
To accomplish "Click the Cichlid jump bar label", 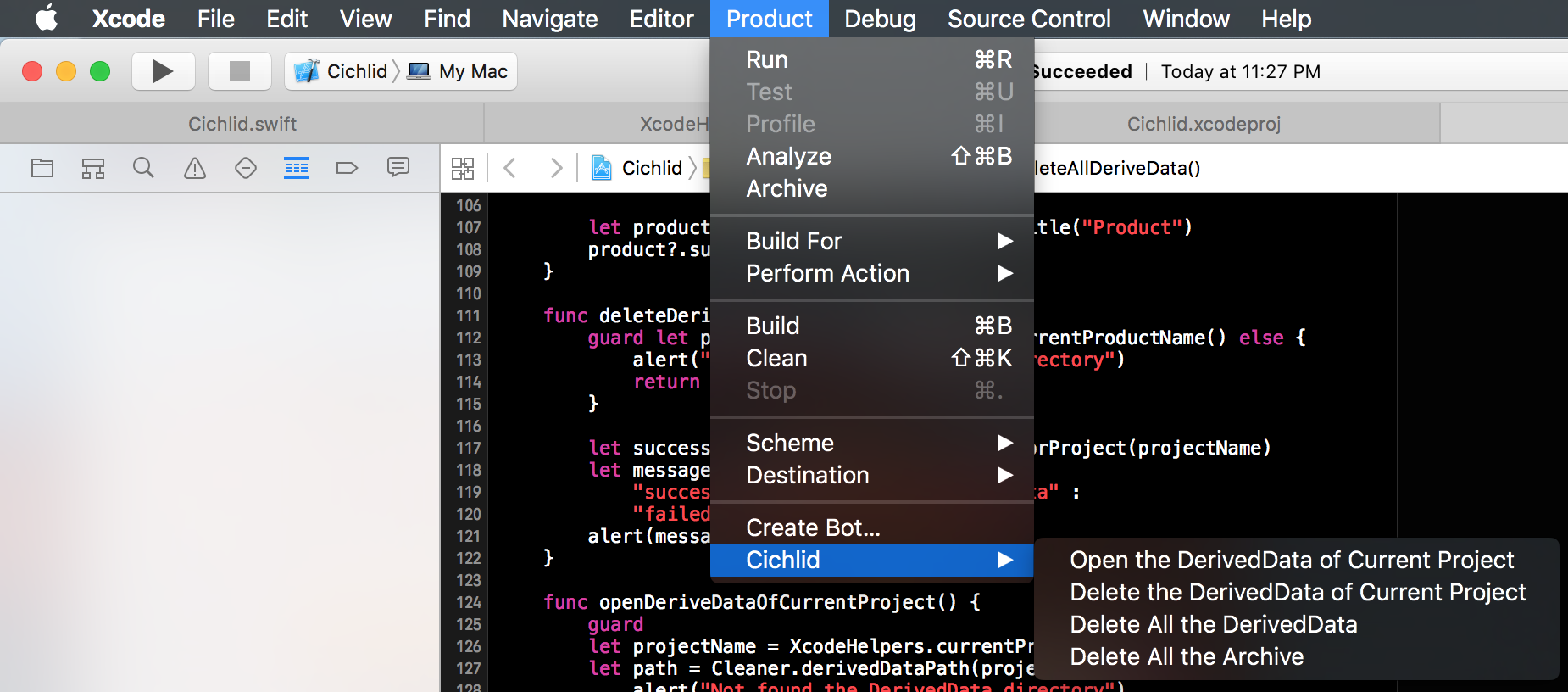I will (652, 168).
